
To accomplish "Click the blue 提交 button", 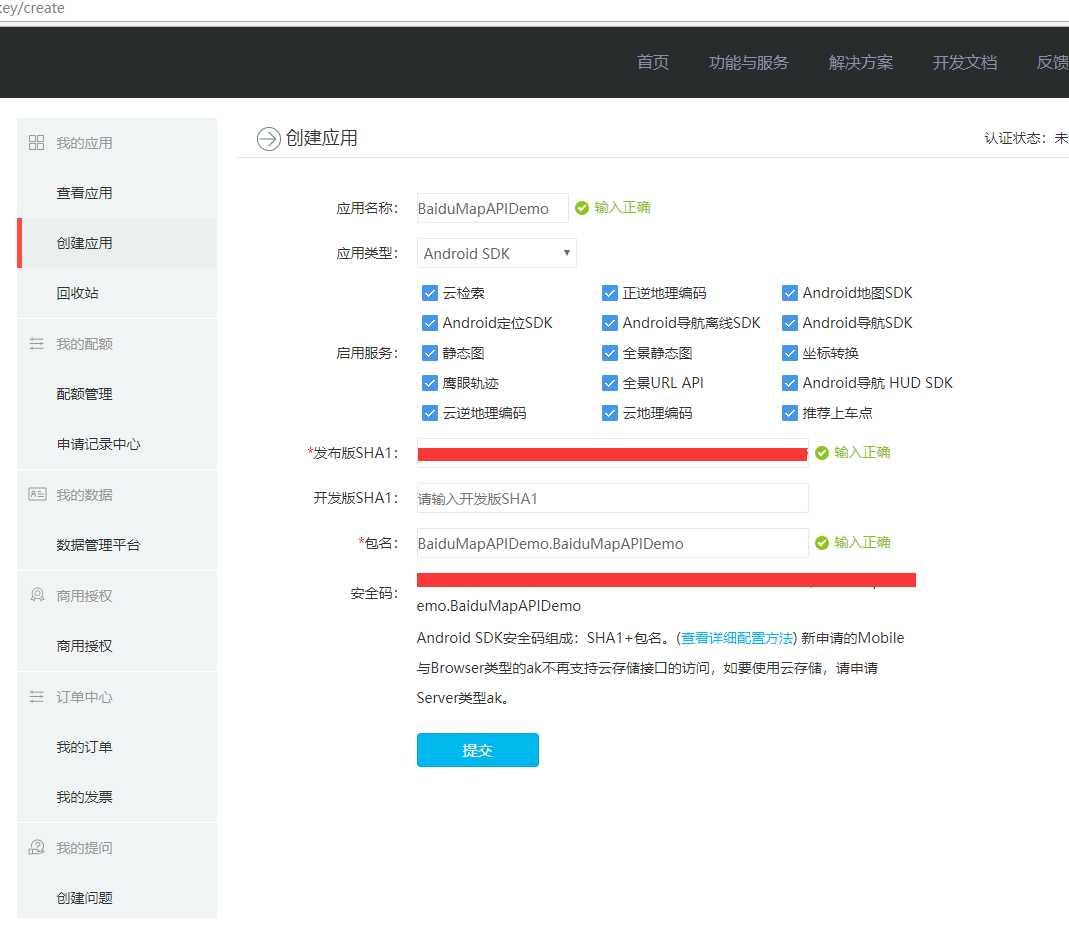I will pyautogui.click(x=477, y=750).
